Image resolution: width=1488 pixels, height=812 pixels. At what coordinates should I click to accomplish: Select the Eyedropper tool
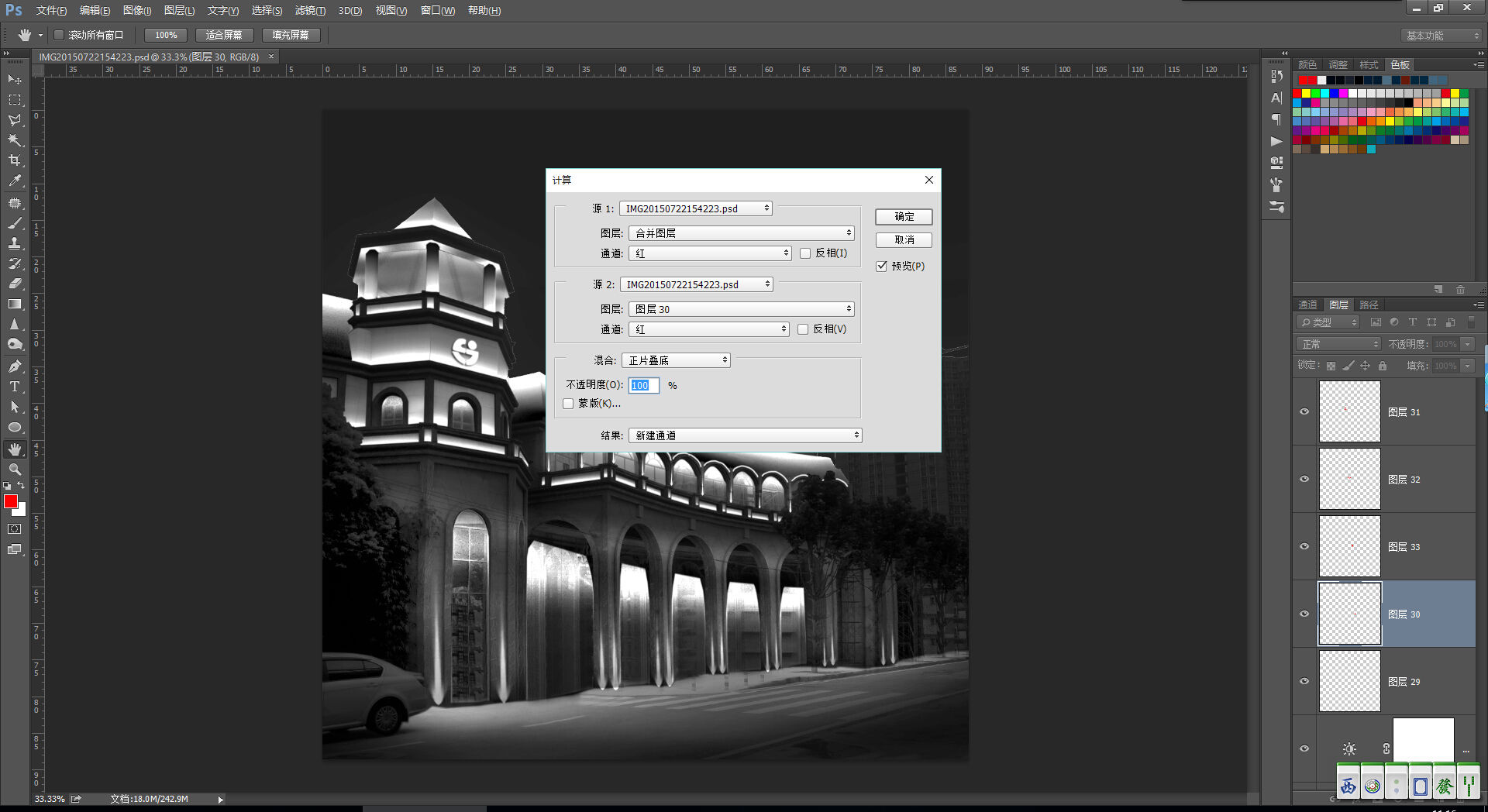(x=15, y=181)
